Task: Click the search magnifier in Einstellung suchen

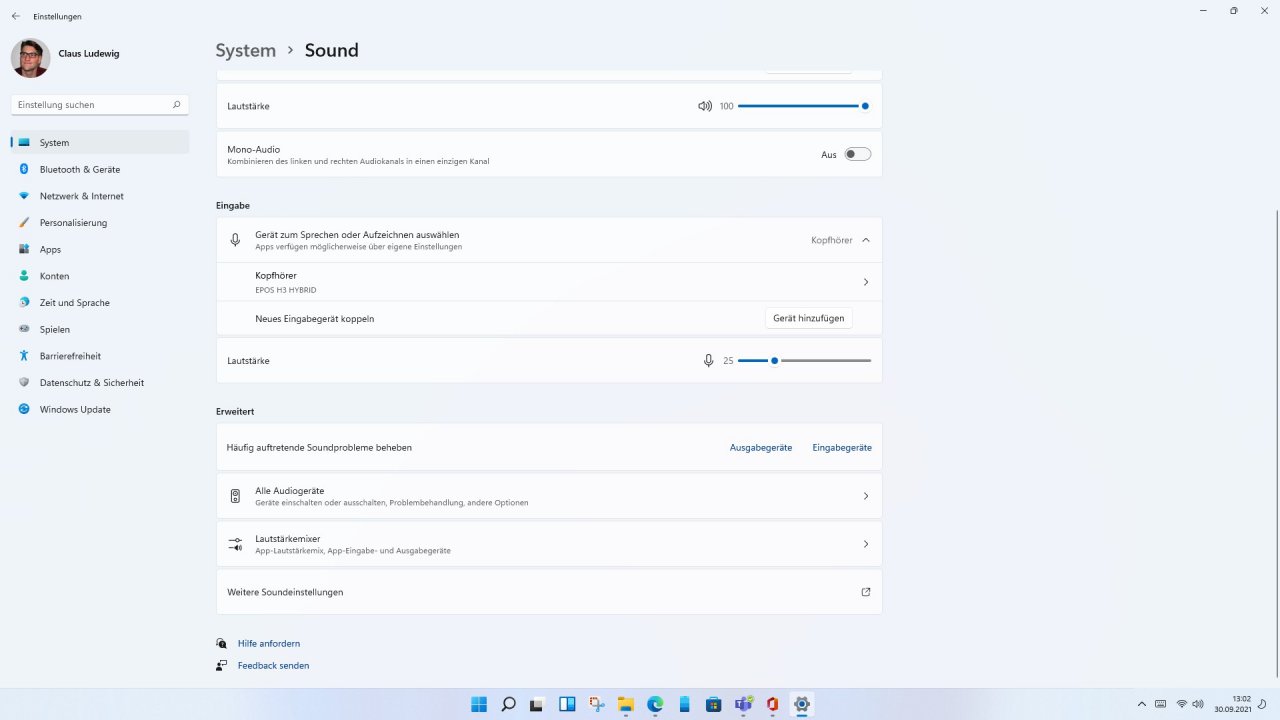Action: pos(176,104)
